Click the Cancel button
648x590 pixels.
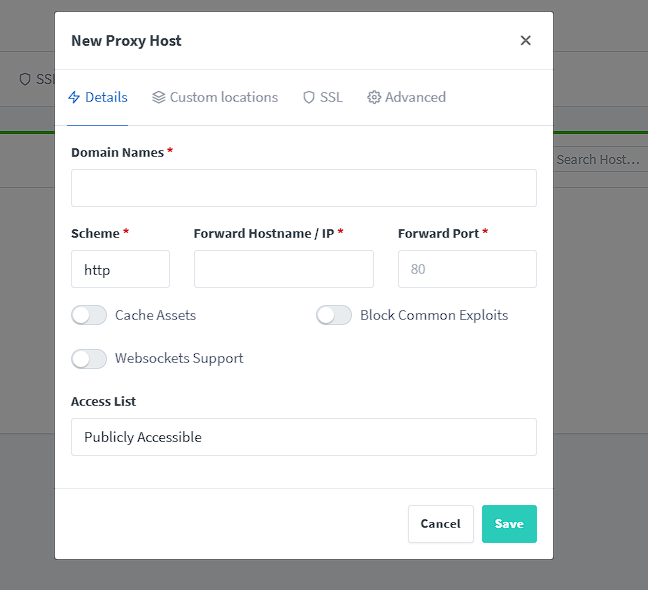[440, 524]
